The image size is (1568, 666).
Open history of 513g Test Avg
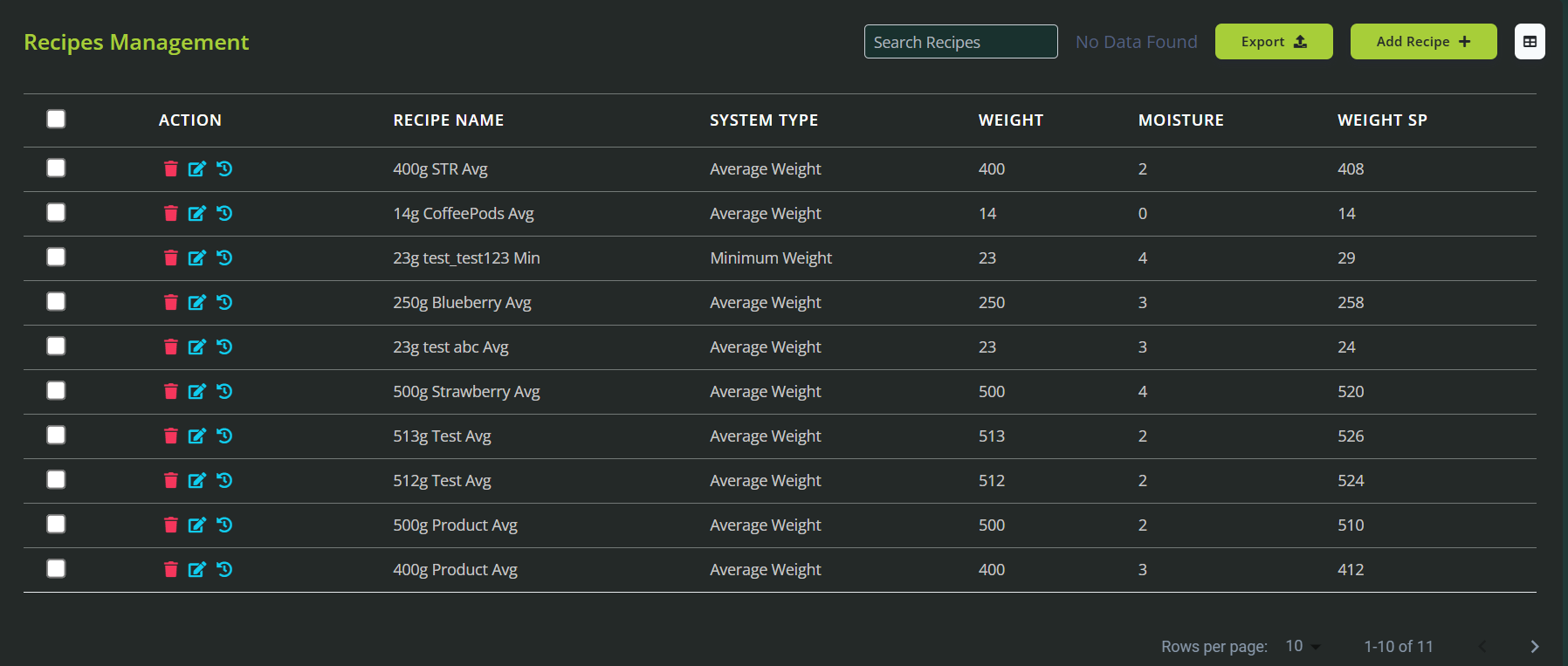pyautogui.click(x=224, y=436)
